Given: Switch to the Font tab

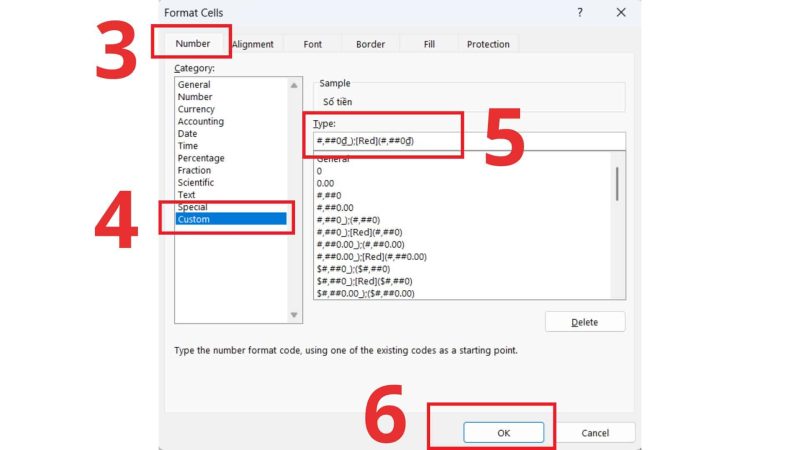Looking at the screenshot, I should tap(312, 44).
